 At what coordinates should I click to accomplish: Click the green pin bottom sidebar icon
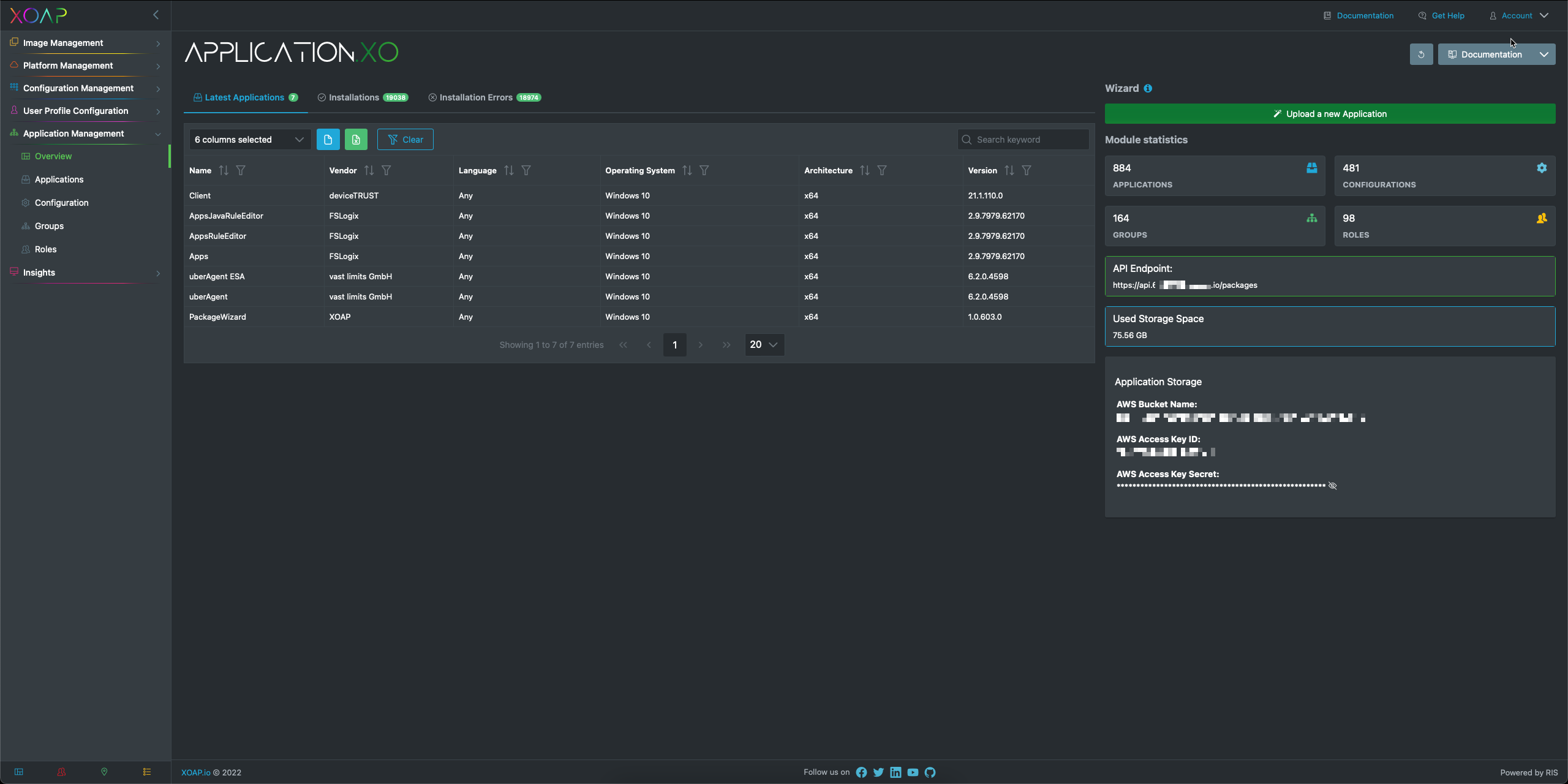104,772
